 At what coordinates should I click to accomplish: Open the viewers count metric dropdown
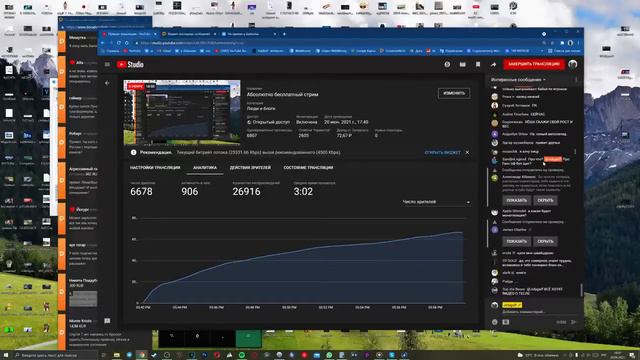click(436, 202)
